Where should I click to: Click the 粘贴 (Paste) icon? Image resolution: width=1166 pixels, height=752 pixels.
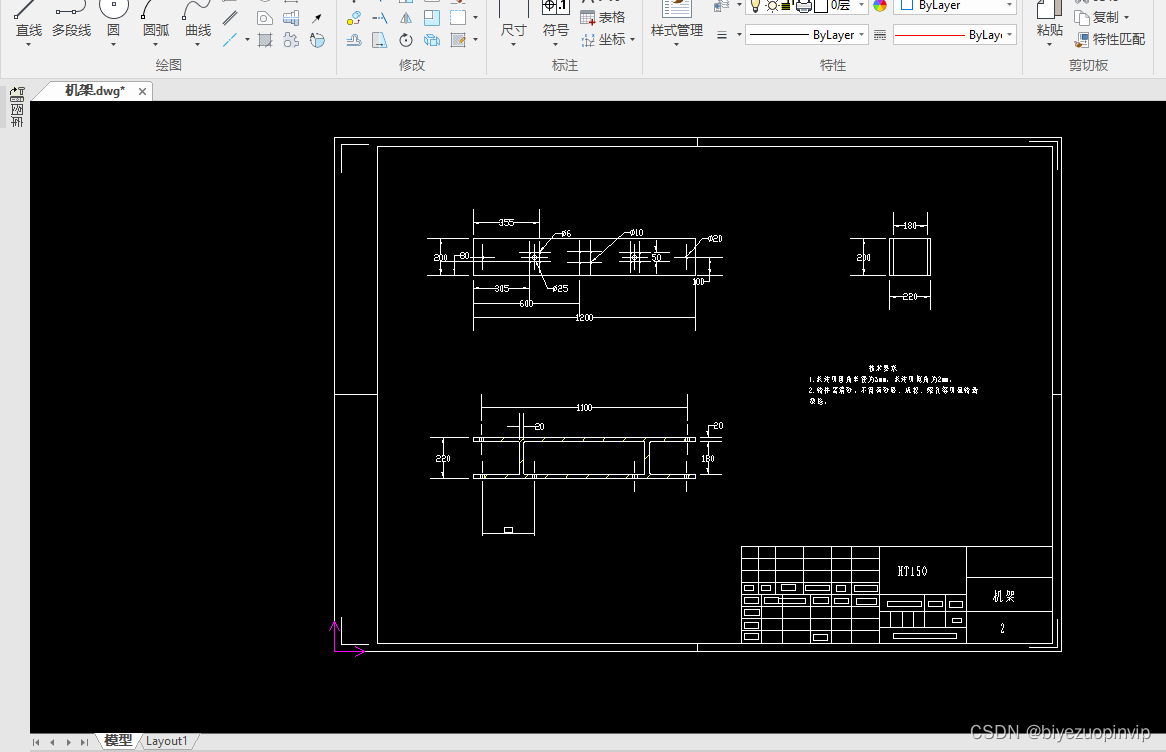(1049, 19)
